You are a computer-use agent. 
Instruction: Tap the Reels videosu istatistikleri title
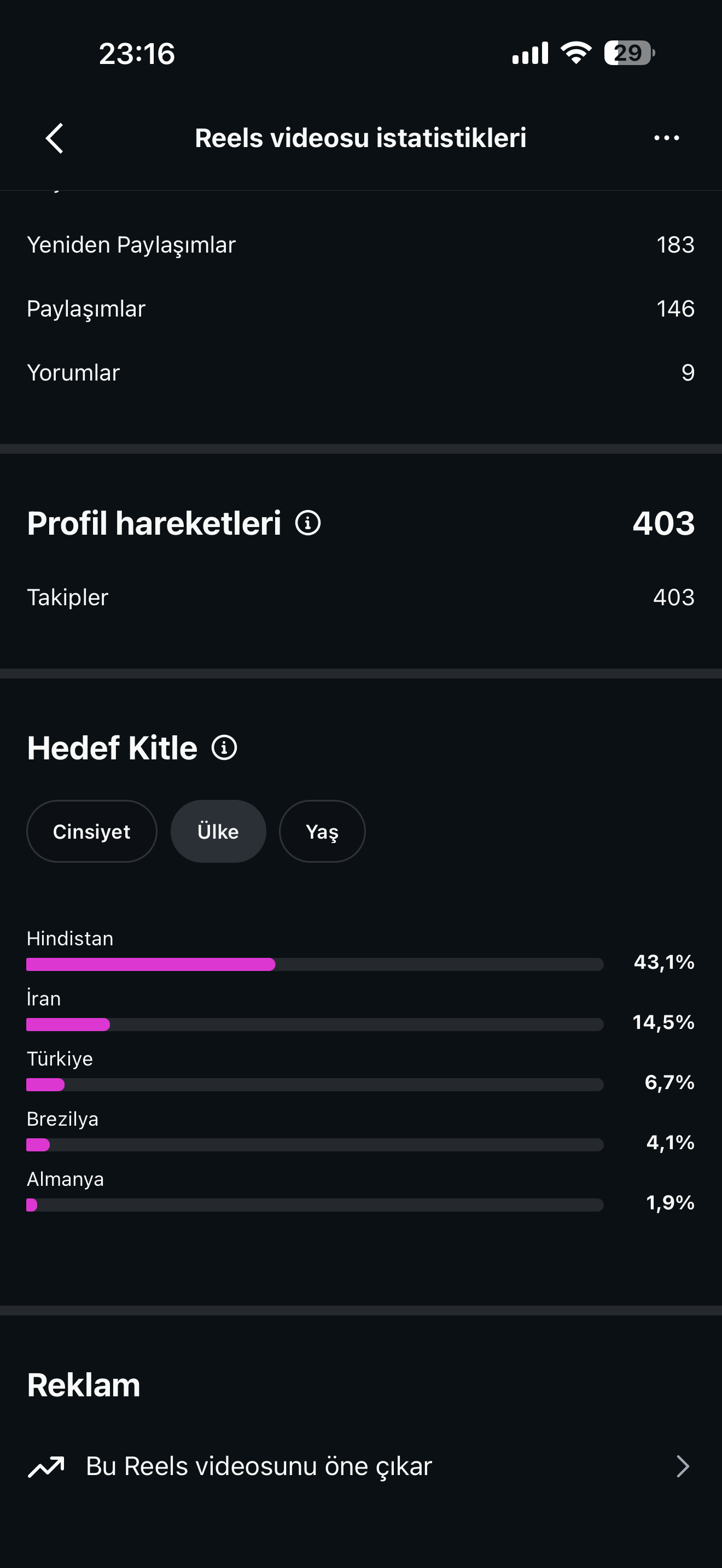pos(360,138)
